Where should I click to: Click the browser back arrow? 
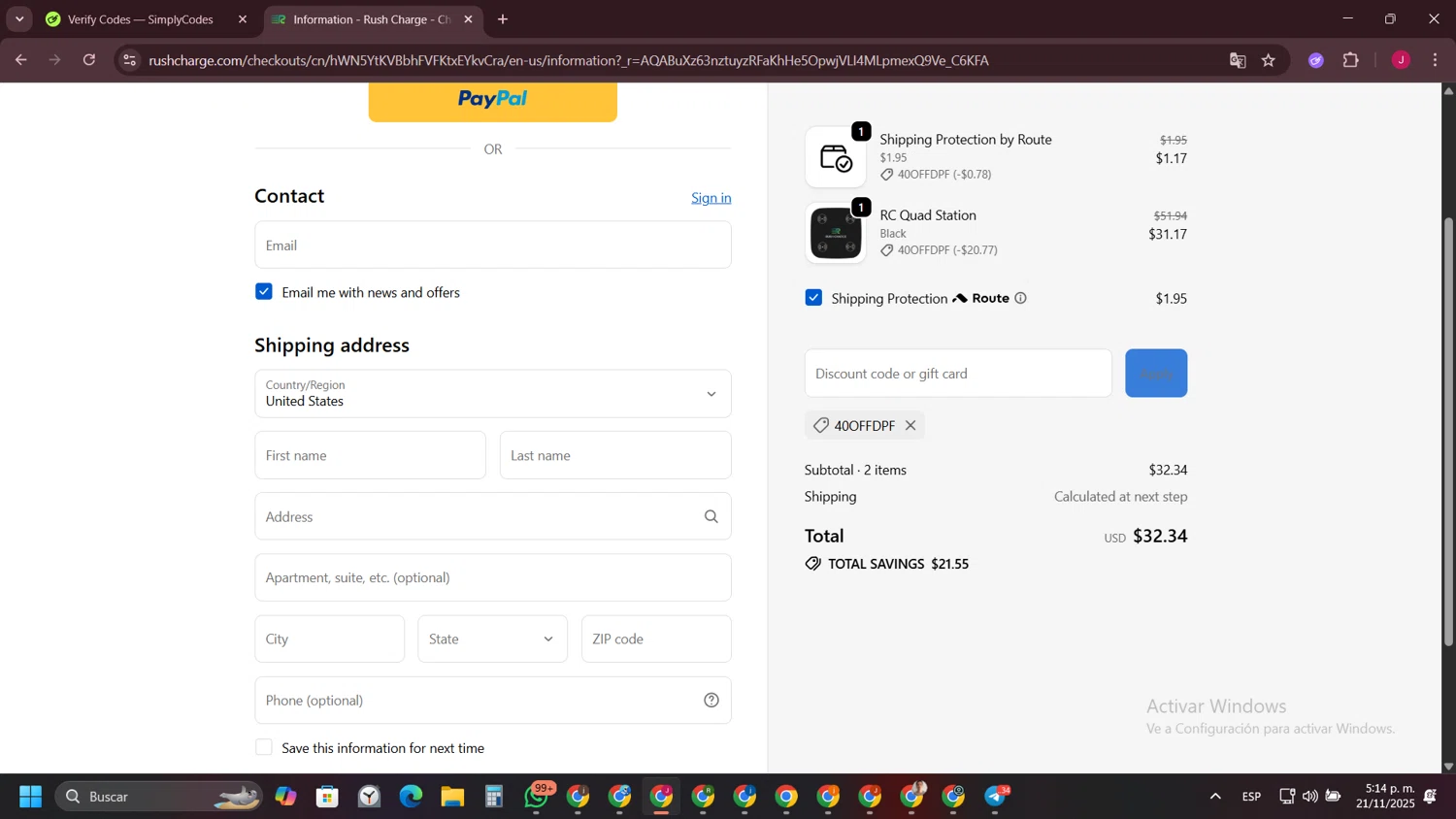pyautogui.click(x=20, y=60)
